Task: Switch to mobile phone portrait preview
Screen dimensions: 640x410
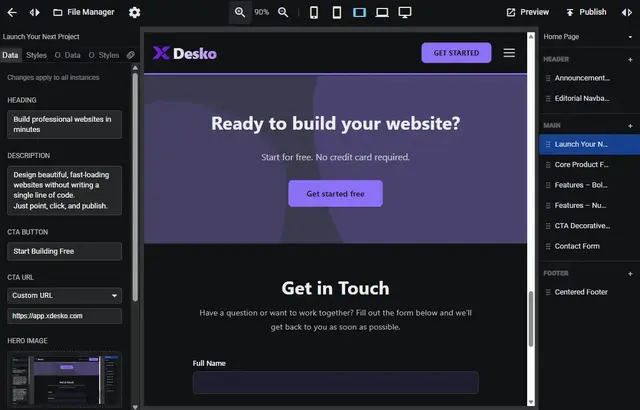Action: click(x=314, y=12)
